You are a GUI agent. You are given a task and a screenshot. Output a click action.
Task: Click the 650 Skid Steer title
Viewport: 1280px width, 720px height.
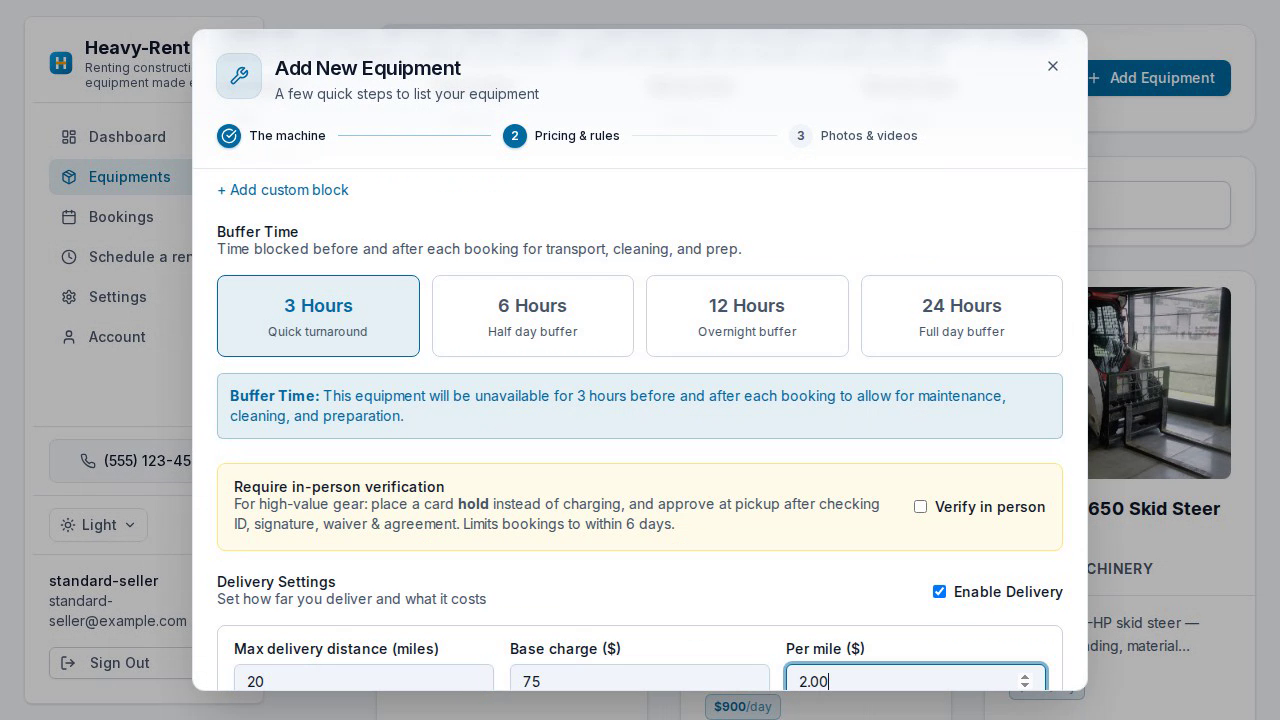tap(1154, 509)
